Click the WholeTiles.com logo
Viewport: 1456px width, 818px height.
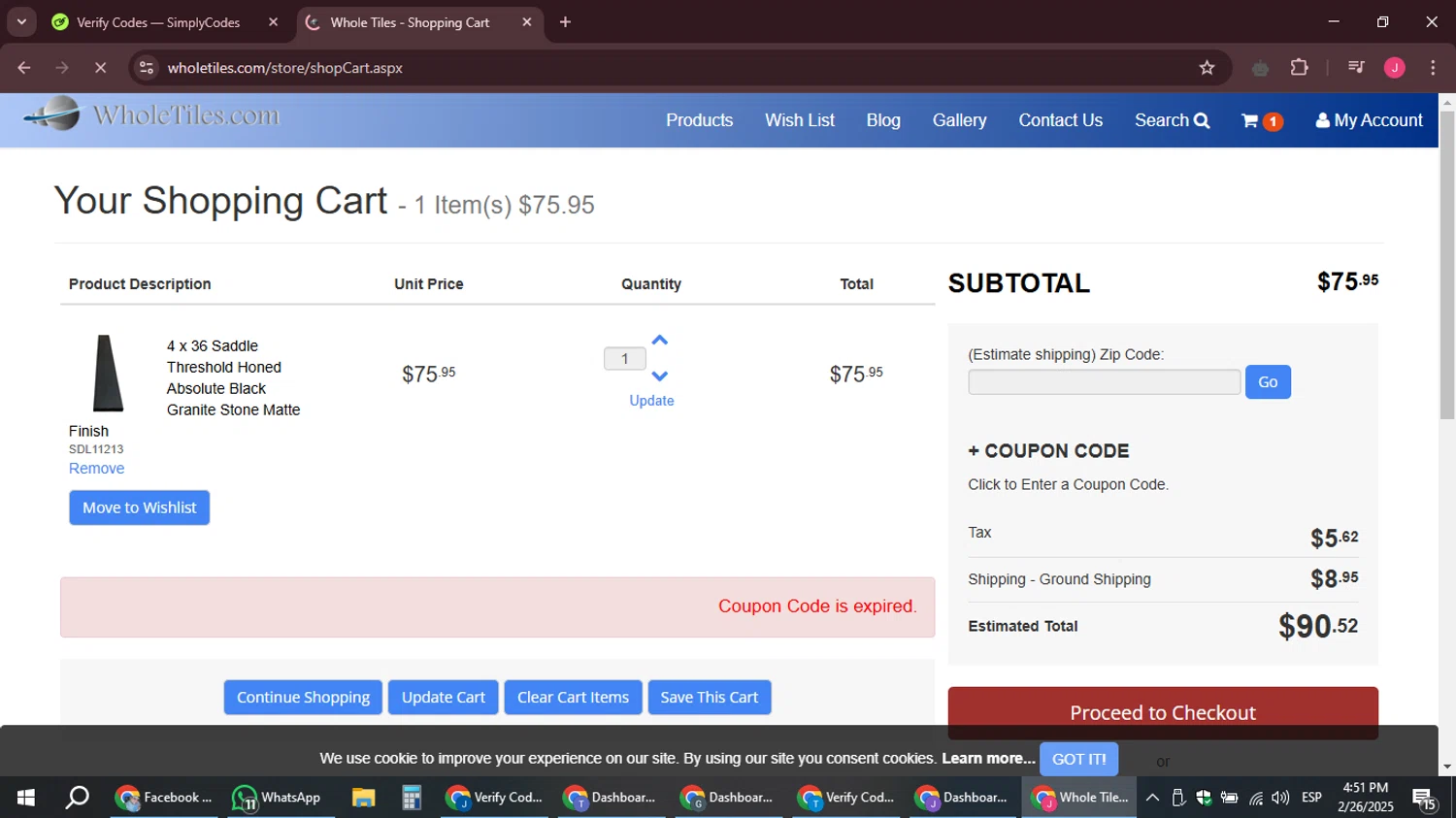[150, 115]
